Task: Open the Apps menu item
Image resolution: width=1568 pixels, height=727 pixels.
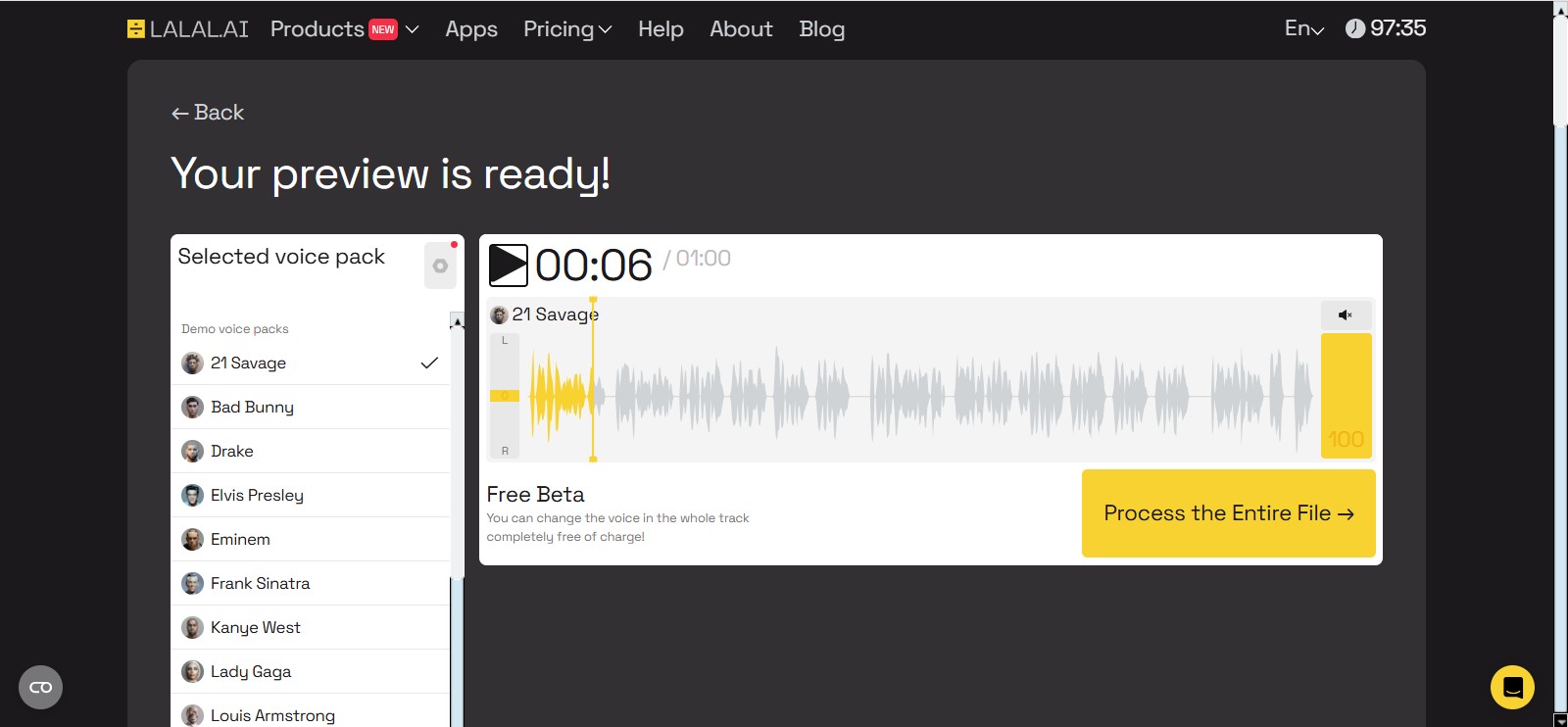Action: [x=471, y=29]
